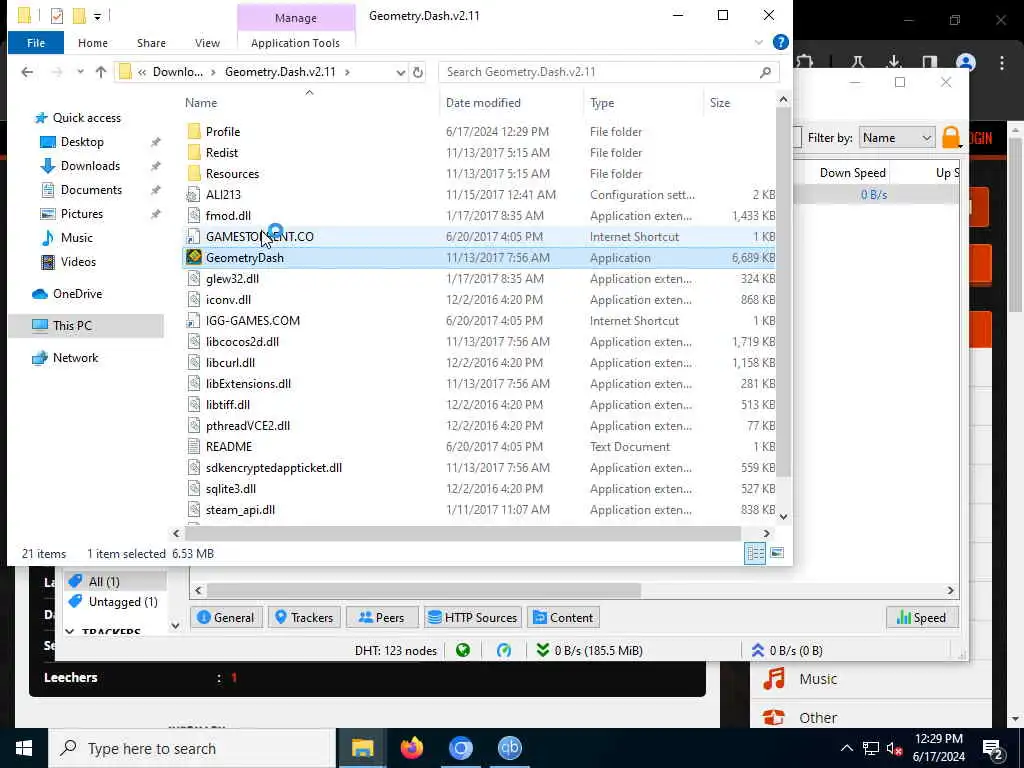Open the notification center icon
This screenshot has width=1024, height=768.
click(x=993, y=749)
